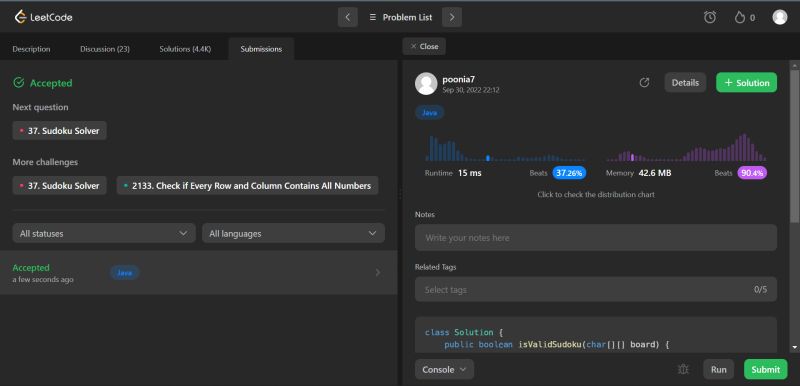800x386 pixels.
Task: Open the user profile avatar
Action: click(780, 17)
